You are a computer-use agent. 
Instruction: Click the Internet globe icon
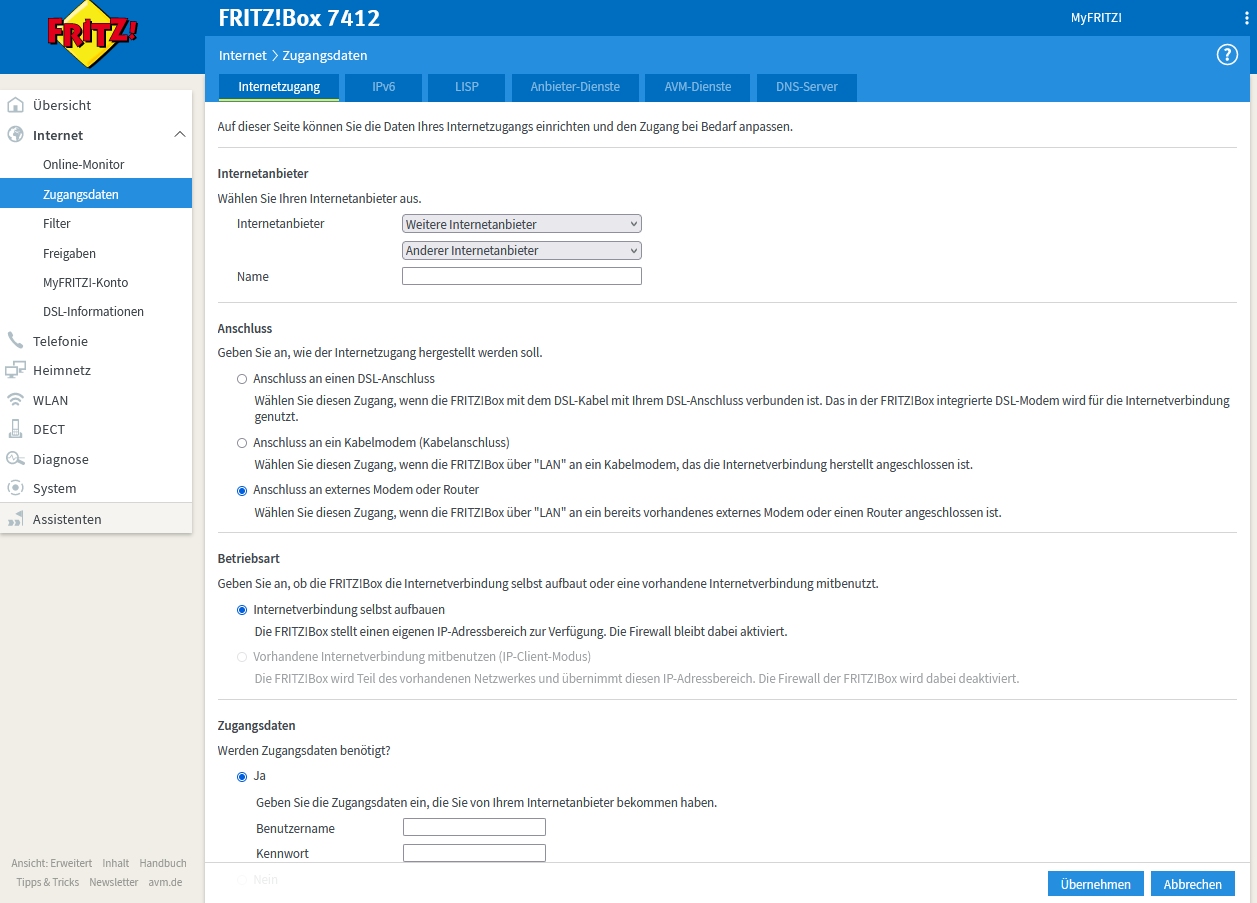click(x=15, y=135)
